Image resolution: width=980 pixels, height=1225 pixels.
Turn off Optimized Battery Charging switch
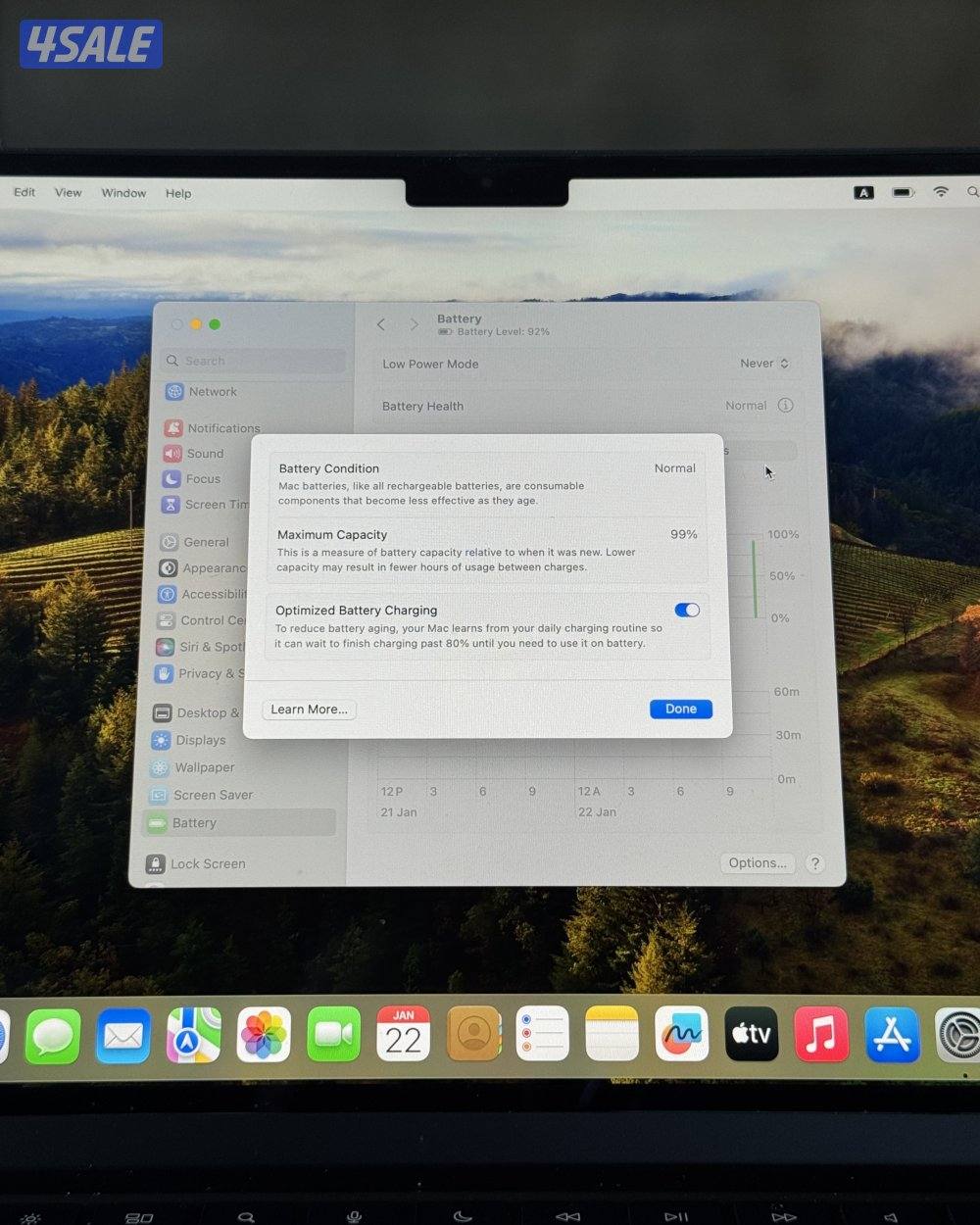tap(687, 610)
